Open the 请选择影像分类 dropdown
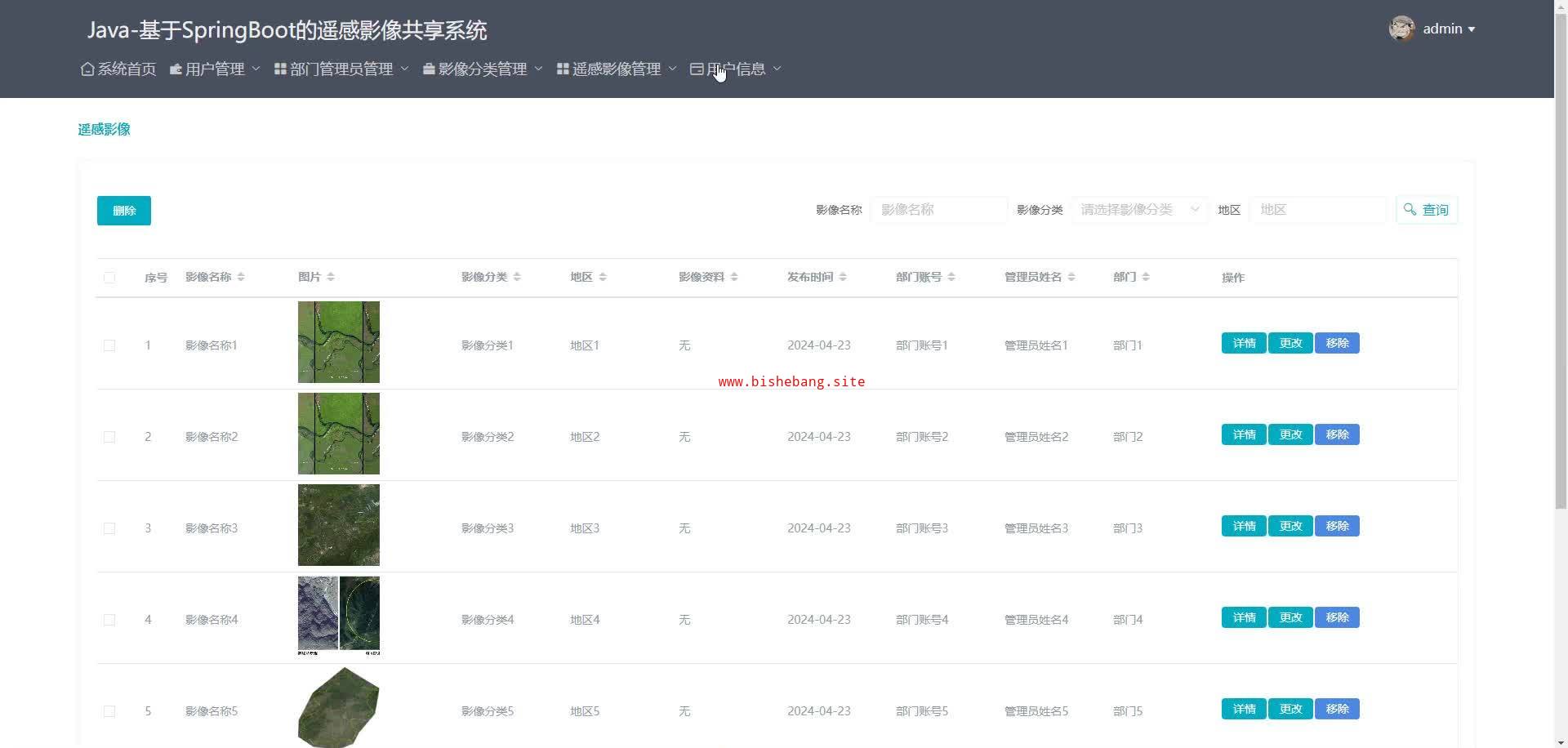This screenshot has width=1568, height=748. [x=1139, y=210]
